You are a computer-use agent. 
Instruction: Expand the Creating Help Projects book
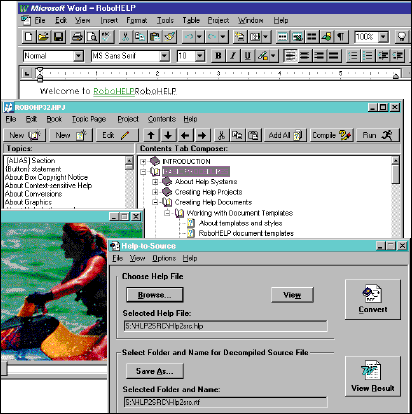[155, 192]
